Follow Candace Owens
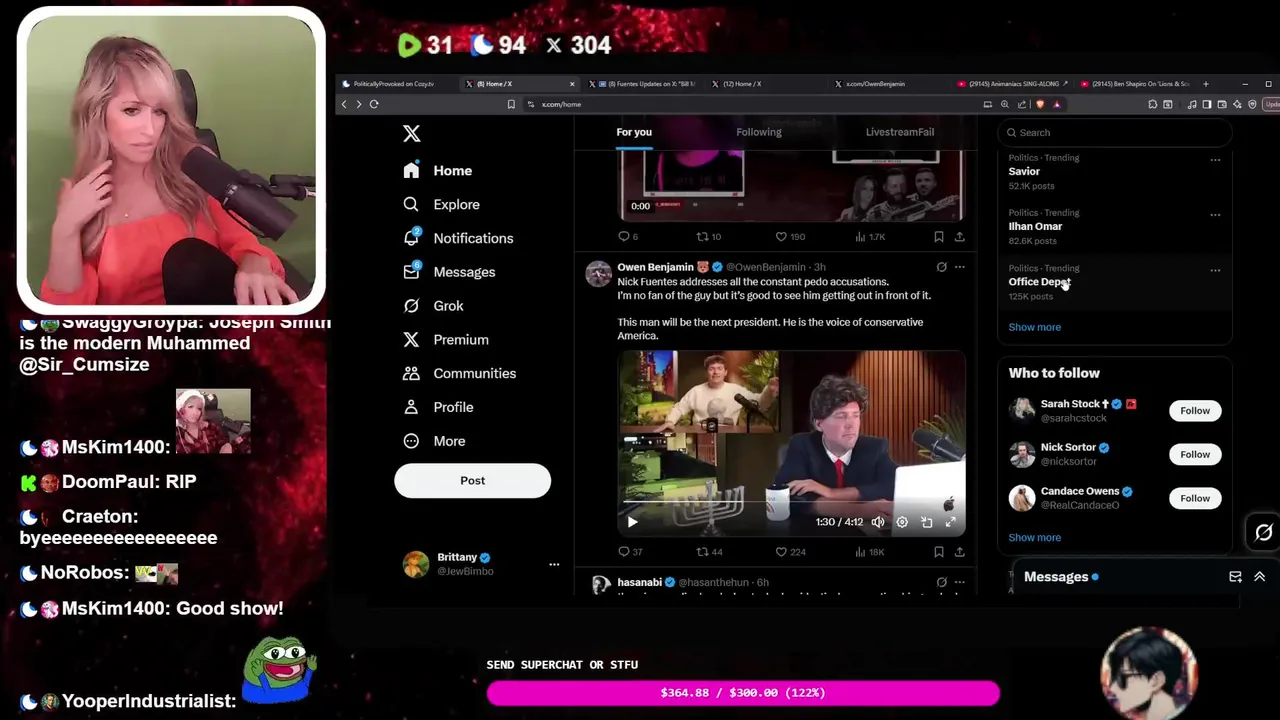1280x720 pixels. 1195,498
